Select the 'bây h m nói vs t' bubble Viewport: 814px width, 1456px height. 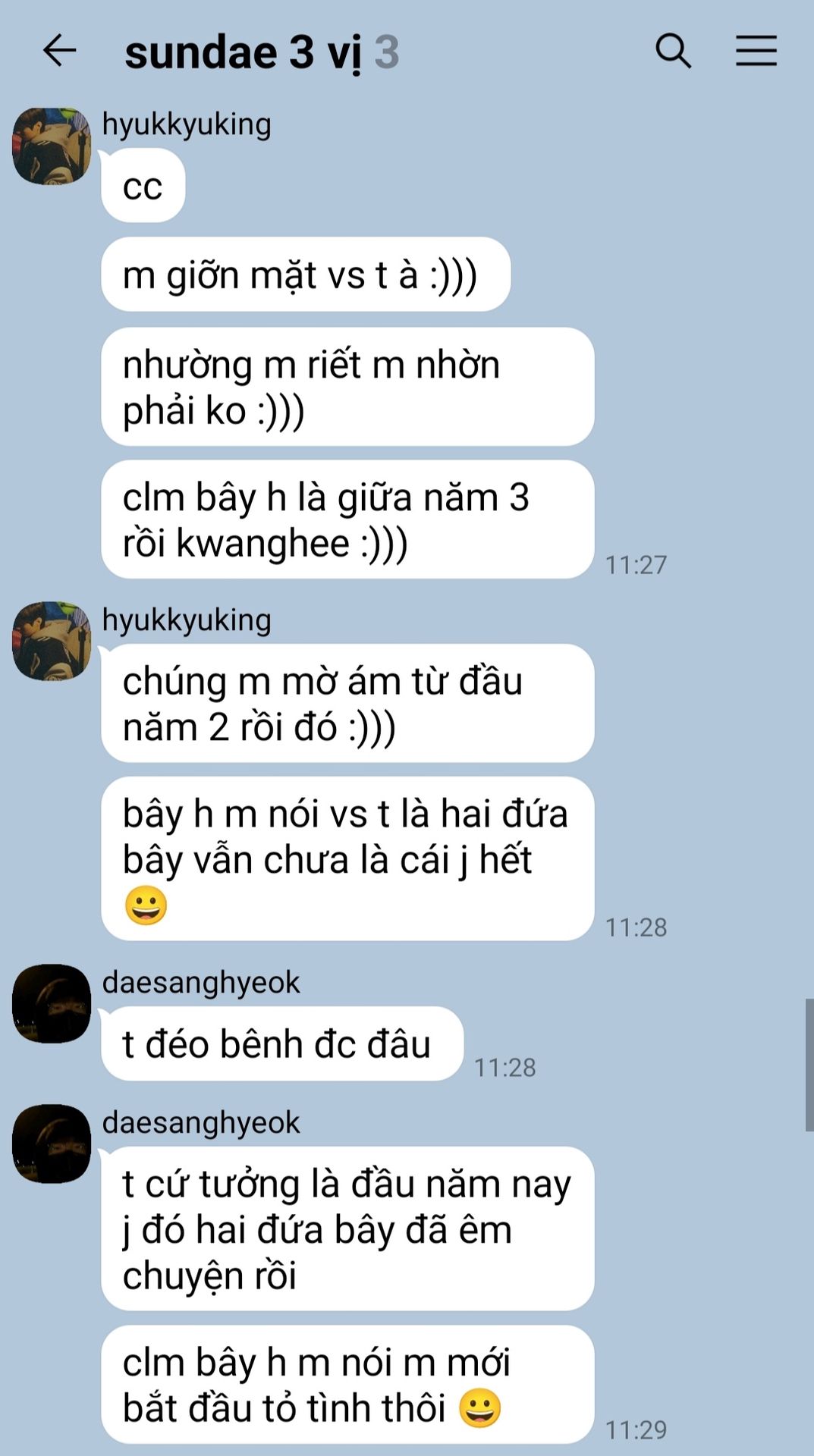click(x=347, y=858)
